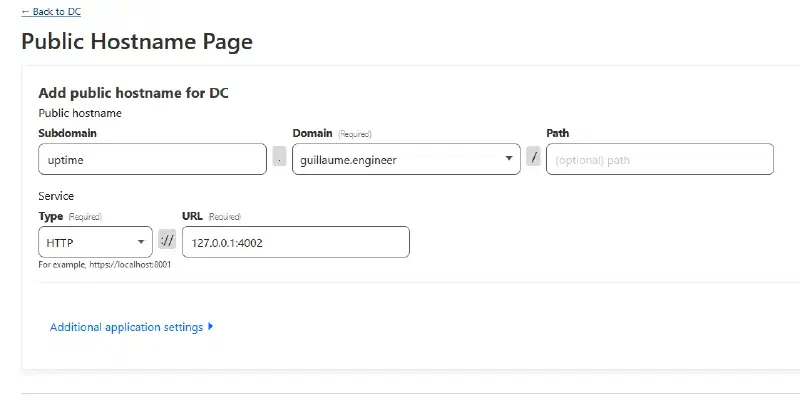
Task: Click the URL field with 127.0.0.1:4002
Action: tap(295, 242)
